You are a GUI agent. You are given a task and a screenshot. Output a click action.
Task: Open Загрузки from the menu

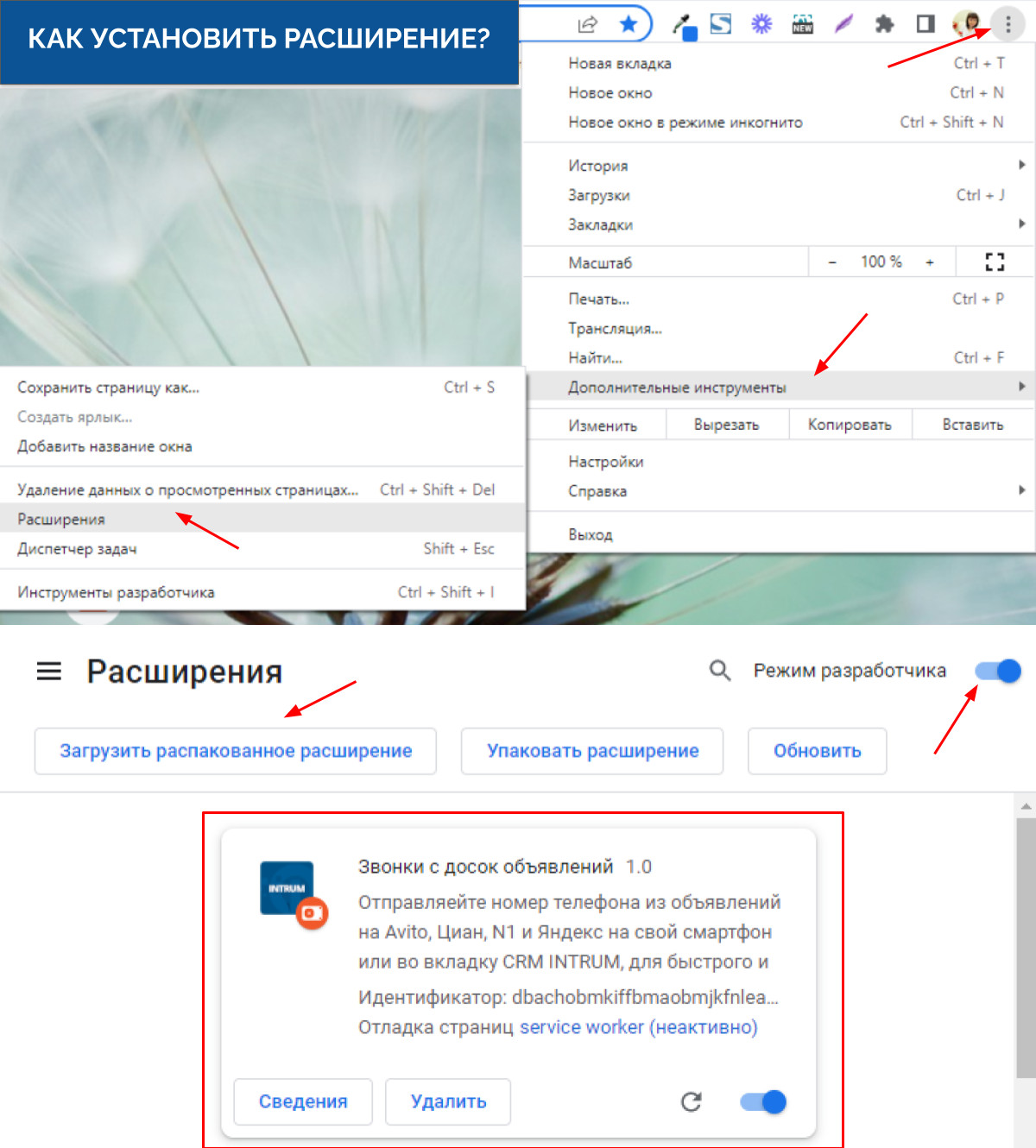779,195
